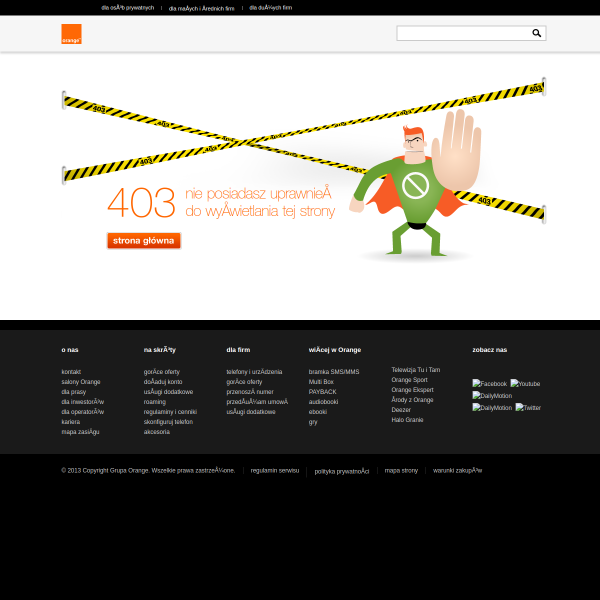600x600 pixels.
Task: Open the 'kariera' footer link
Action: click(71, 421)
